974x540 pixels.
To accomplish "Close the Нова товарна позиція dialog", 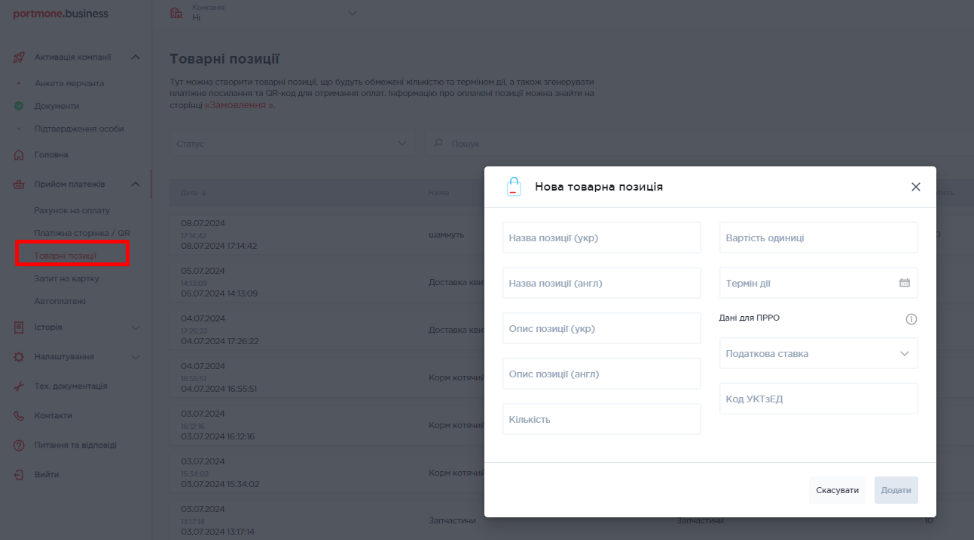I will tap(916, 187).
